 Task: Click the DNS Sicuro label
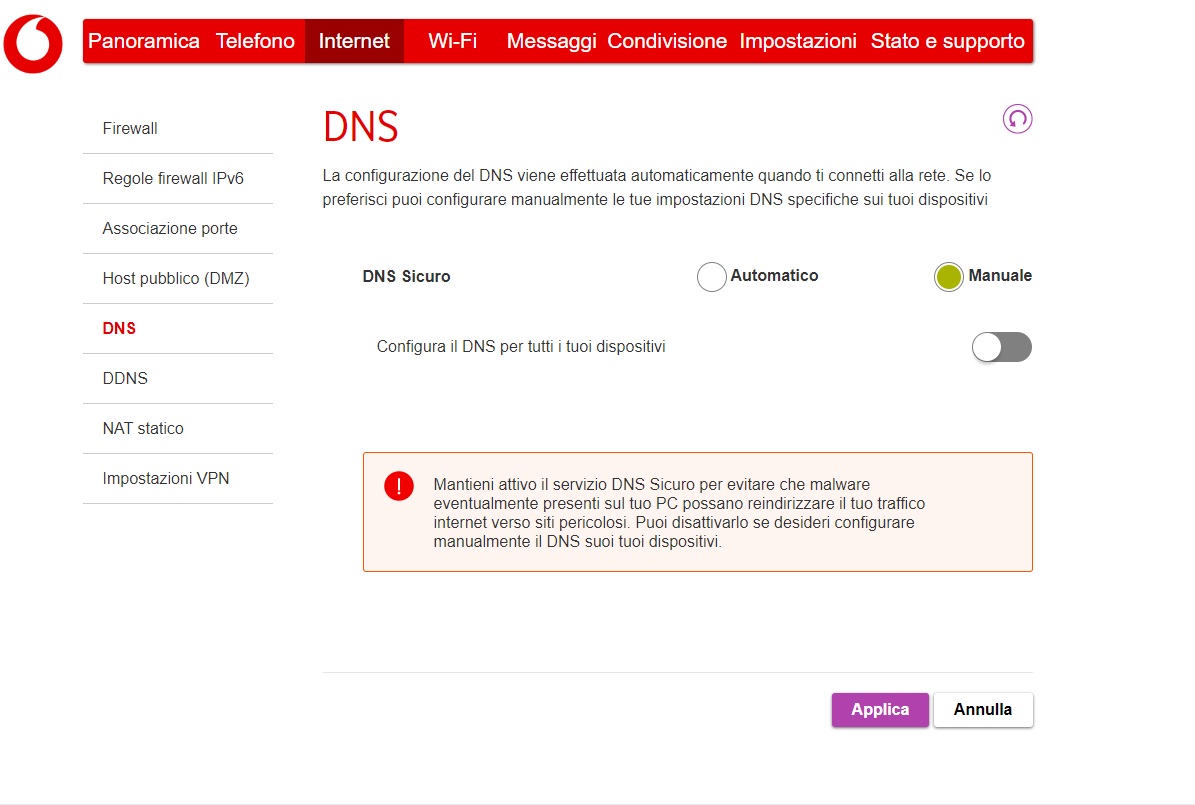406,277
